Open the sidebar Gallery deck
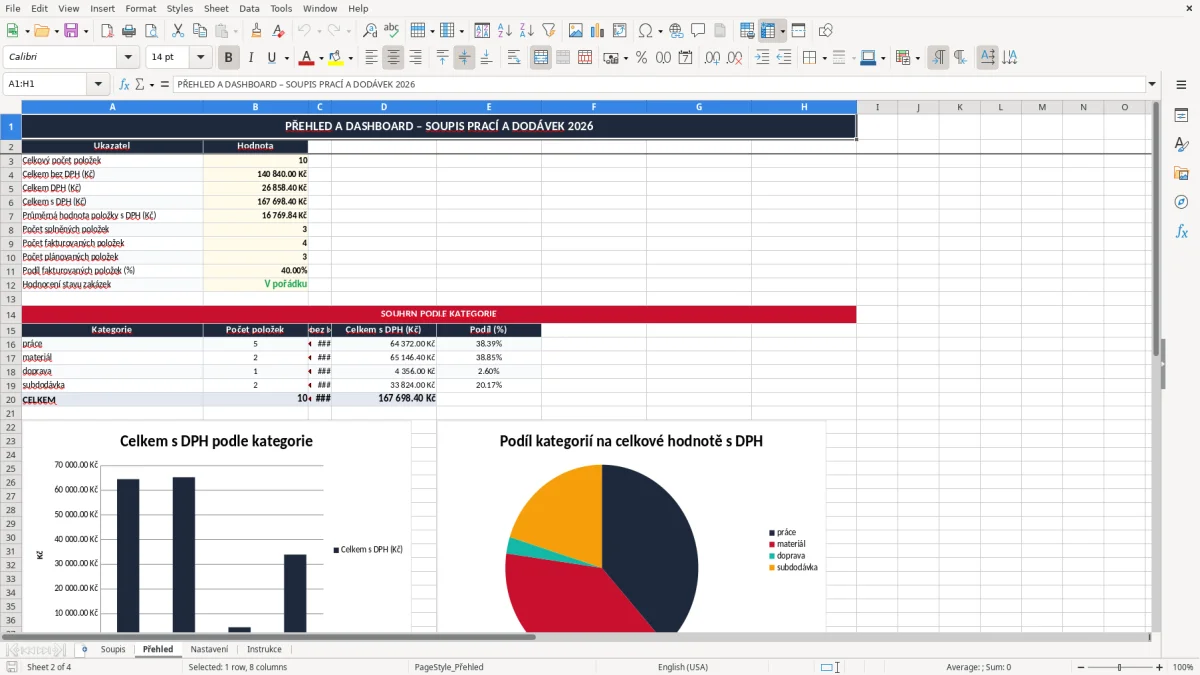The width and height of the screenshot is (1200, 675). pyautogui.click(x=1181, y=173)
